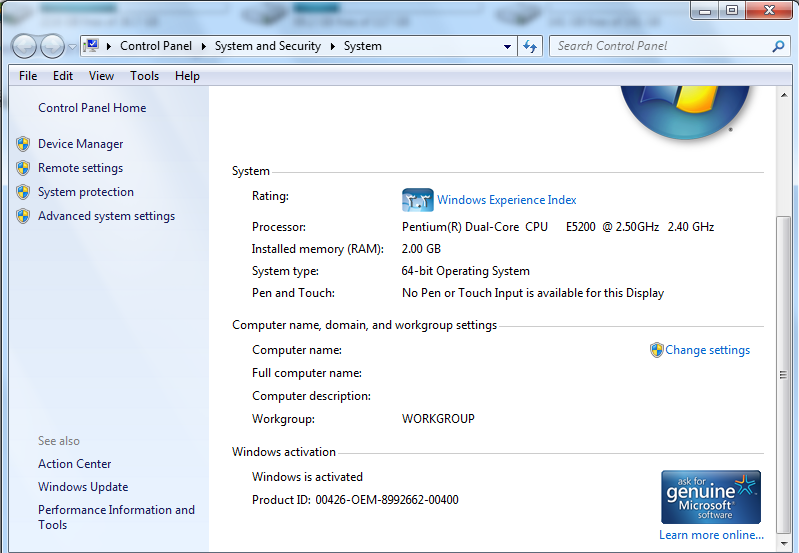Open the View menu
This screenshot has height=553, width=799.
coord(101,76)
